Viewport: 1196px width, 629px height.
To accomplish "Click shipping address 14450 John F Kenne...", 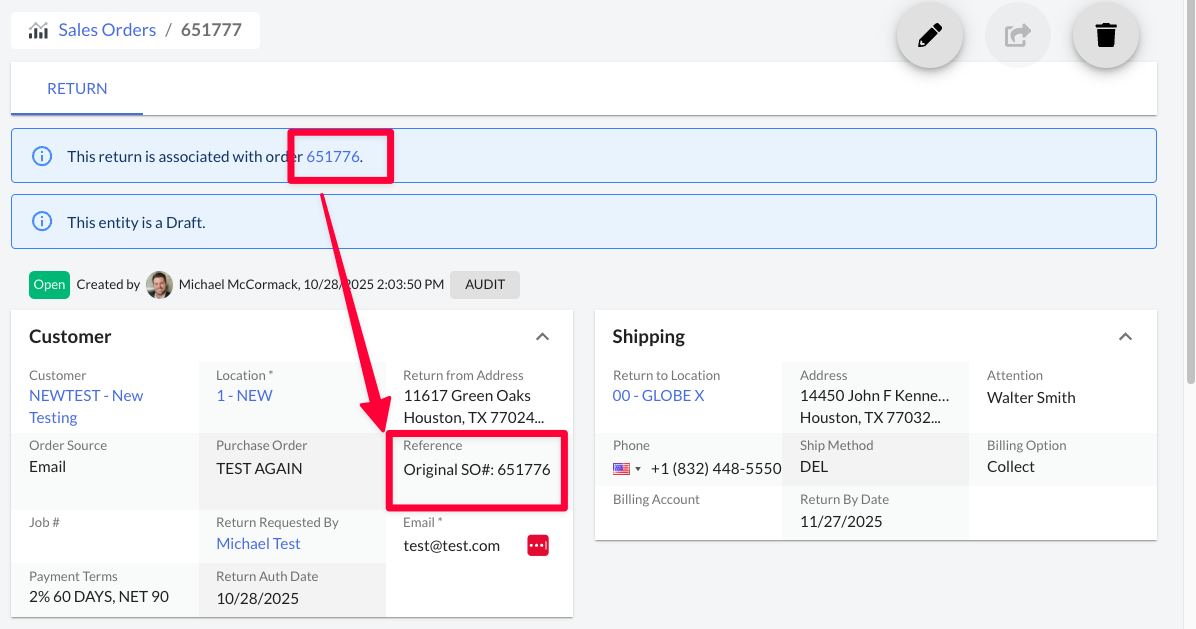I will tap(874, 396).
